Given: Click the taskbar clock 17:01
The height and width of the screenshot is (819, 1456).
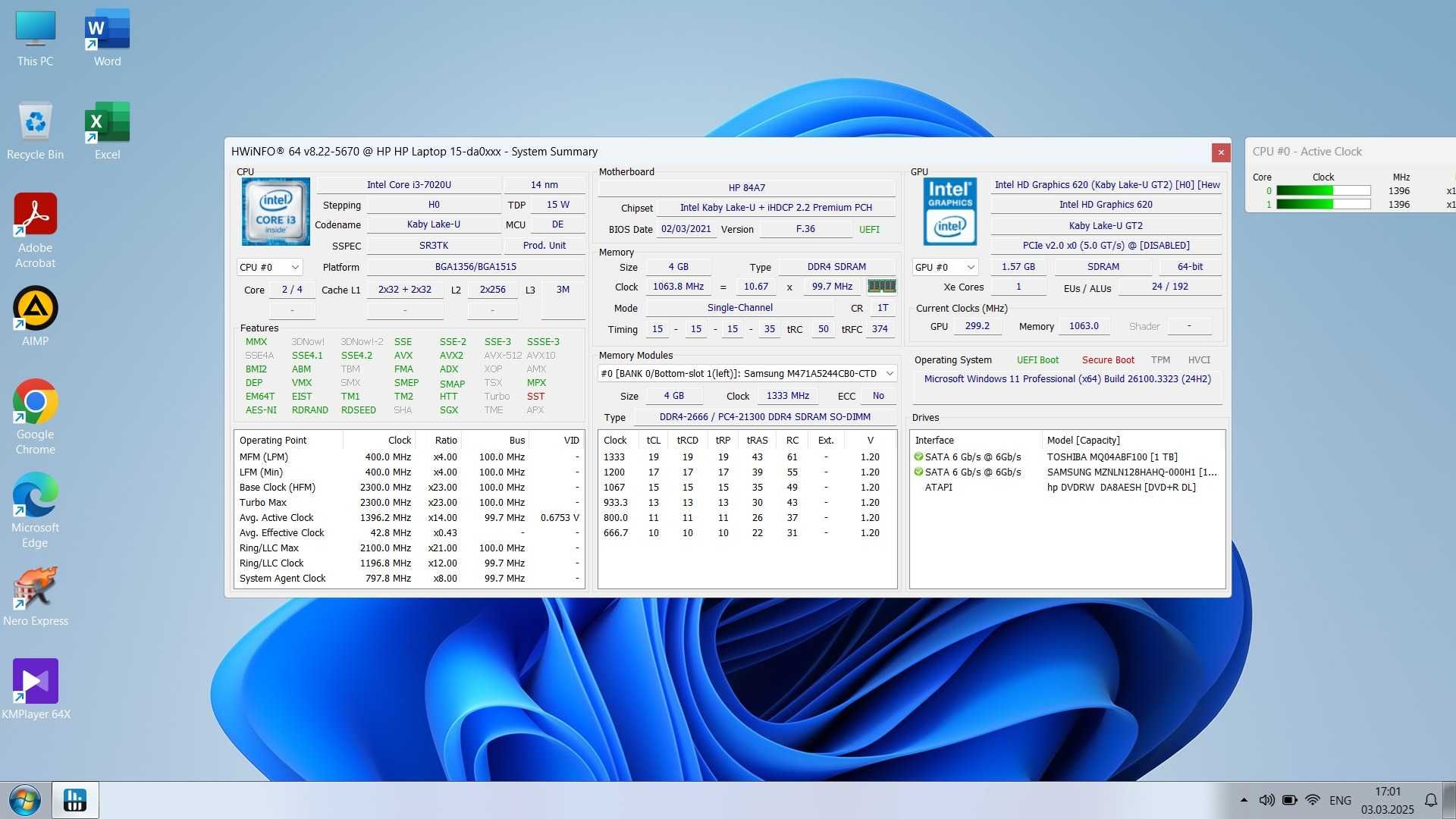Looking at the screenshot, I should 1387,792.
